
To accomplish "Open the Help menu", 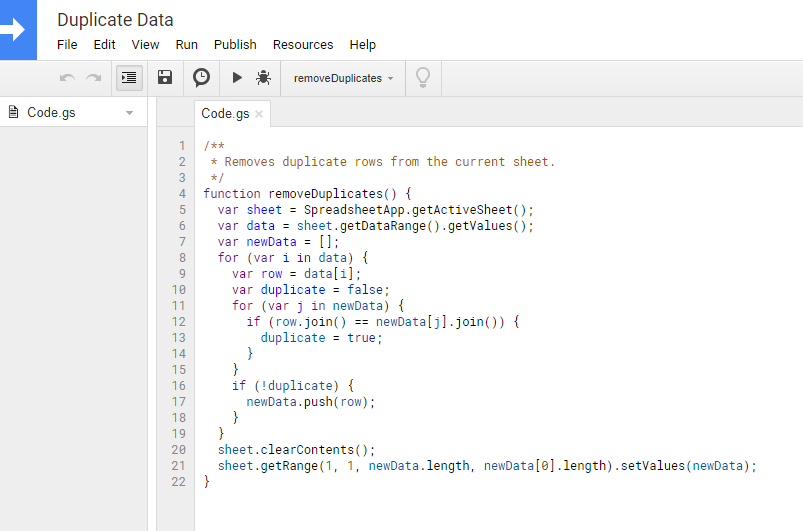I will [x=363, y=45].
